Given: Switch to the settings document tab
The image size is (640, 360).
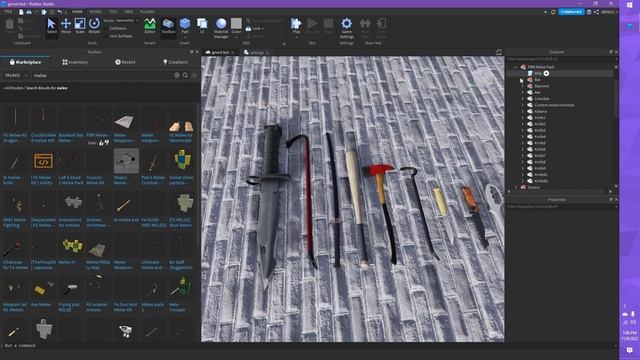Looking at the screenshot, I should pos(256,52).
